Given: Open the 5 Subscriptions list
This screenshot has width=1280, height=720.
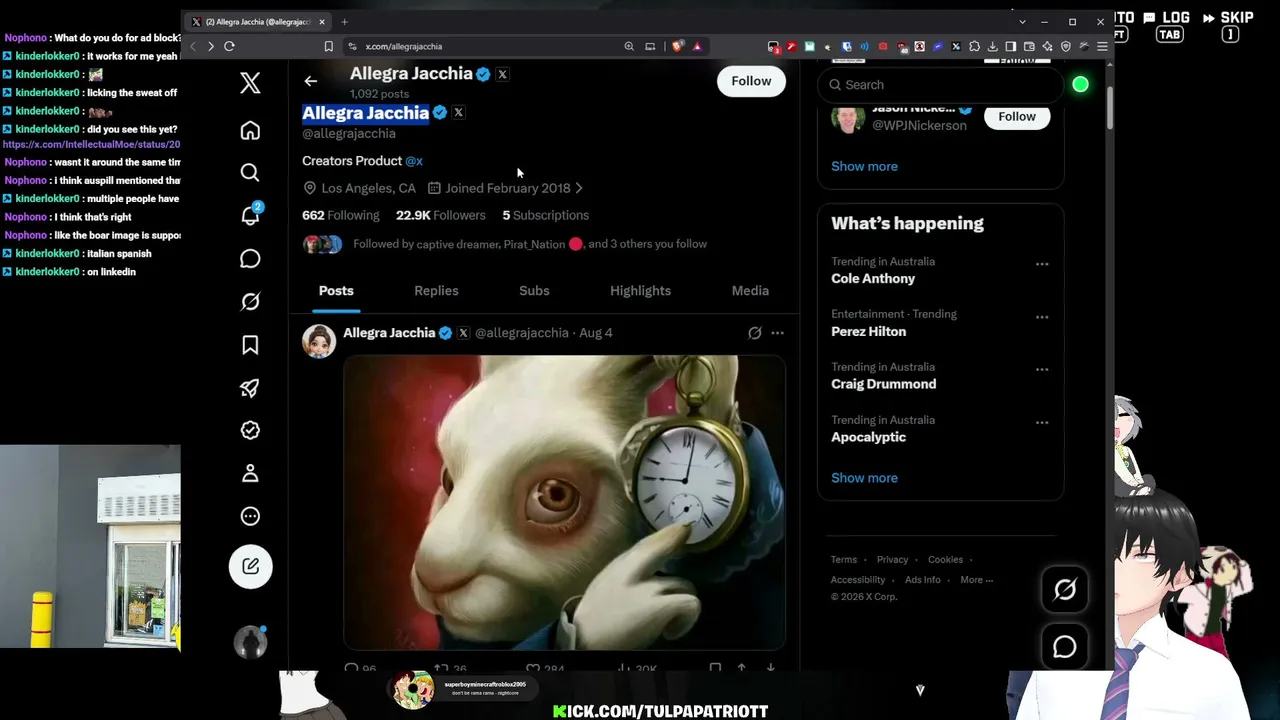Looking at the screenshot, I should 546,215.
